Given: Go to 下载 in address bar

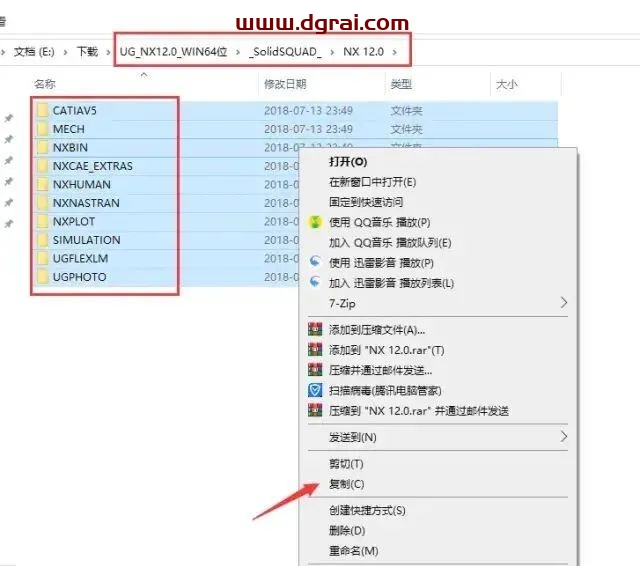Looking at the screenshot, I should tap(87, 52).
